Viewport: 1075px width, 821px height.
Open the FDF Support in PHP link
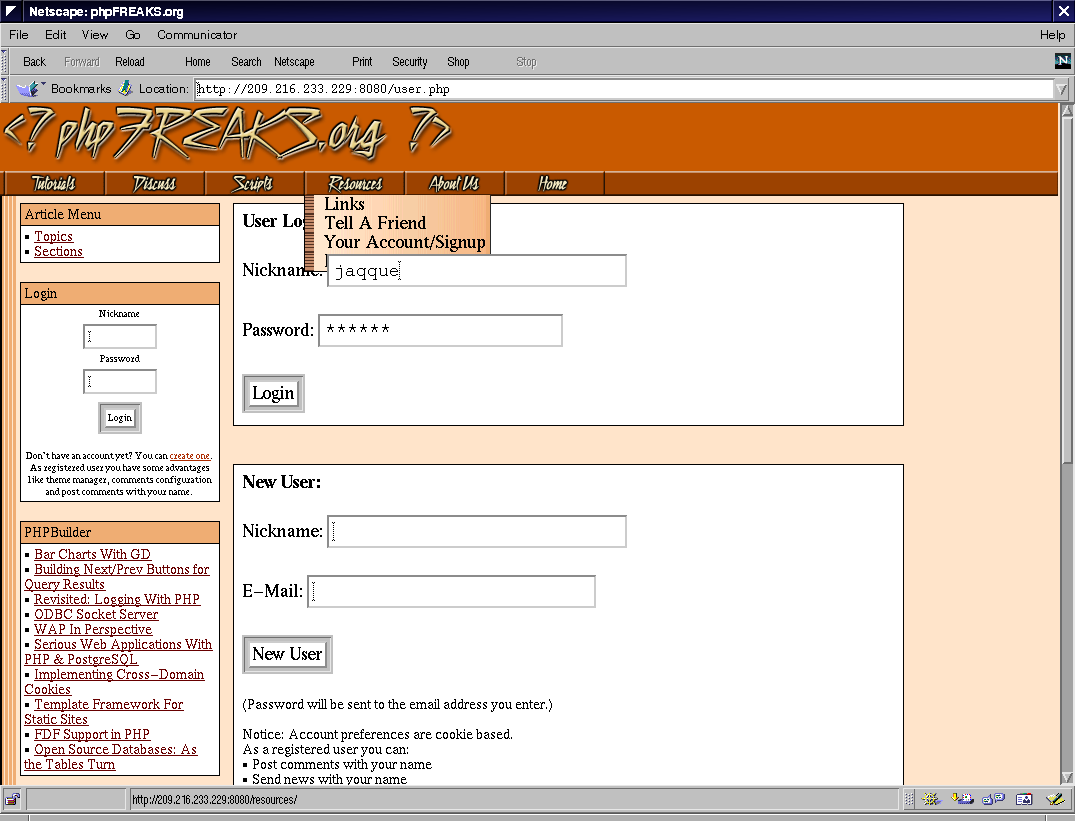coord(92,735)
